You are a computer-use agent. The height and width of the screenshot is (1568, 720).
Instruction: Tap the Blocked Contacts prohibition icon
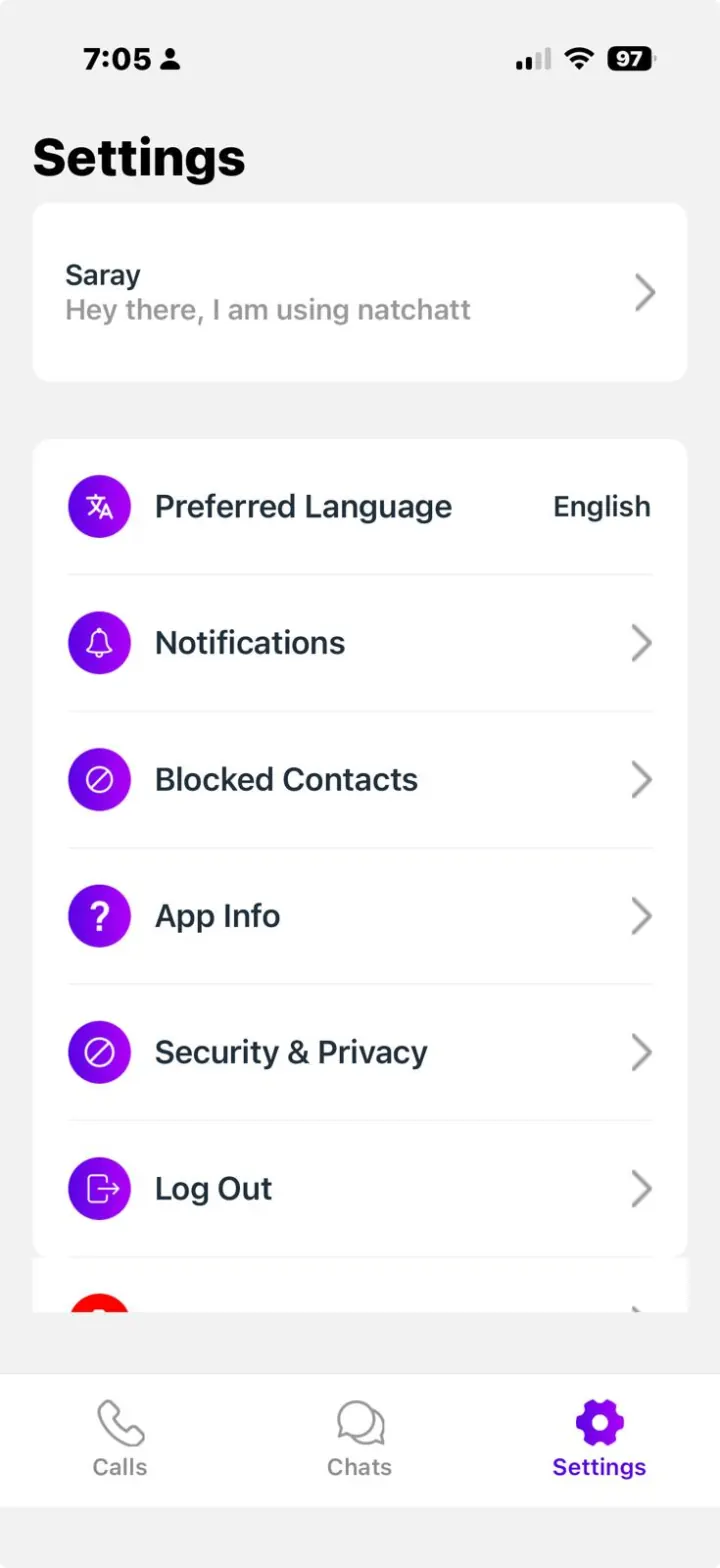99,779
